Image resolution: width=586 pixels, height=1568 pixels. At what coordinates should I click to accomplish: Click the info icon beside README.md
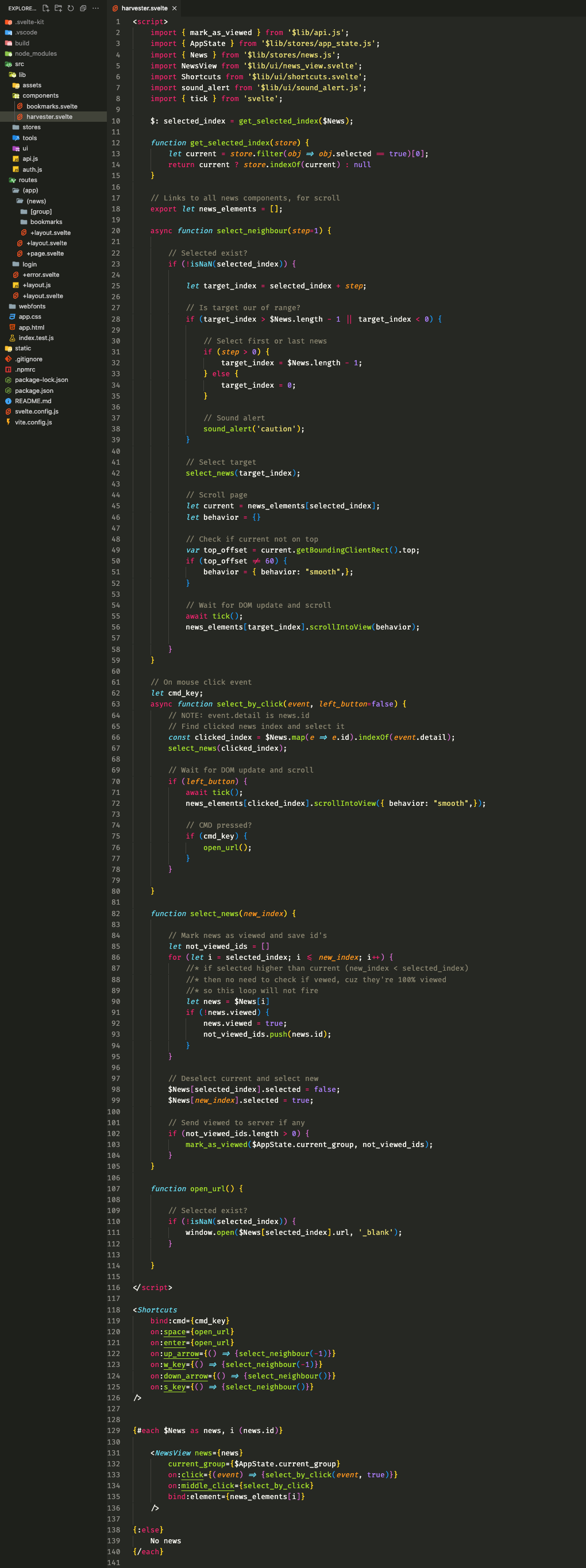9,401
